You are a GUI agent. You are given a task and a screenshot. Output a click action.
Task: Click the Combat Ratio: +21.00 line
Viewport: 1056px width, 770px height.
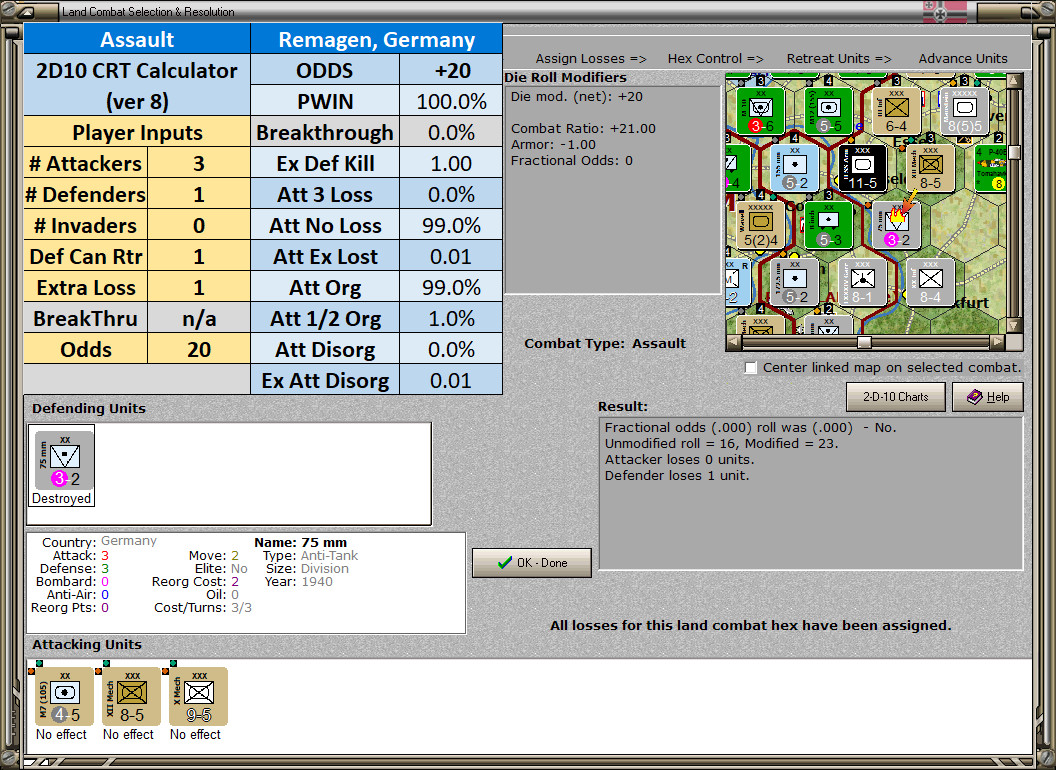(583, 129)
